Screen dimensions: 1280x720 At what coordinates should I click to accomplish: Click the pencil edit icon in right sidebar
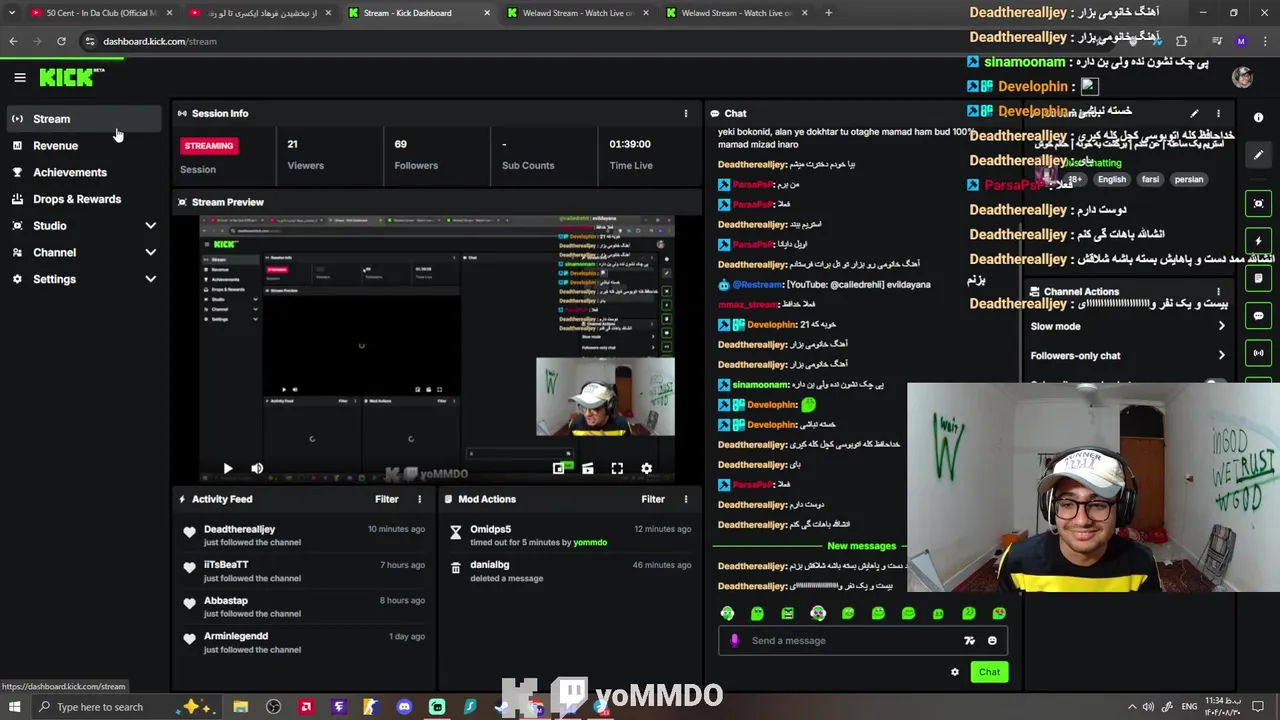tap(1258, 155)
